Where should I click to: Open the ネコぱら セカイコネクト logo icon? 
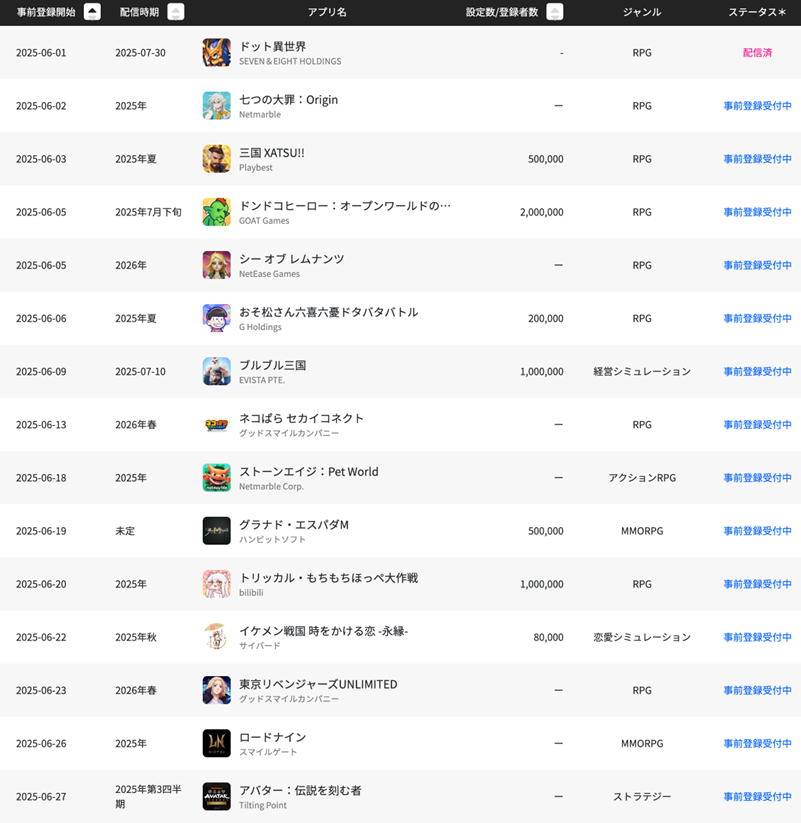[x=217, y=425]
